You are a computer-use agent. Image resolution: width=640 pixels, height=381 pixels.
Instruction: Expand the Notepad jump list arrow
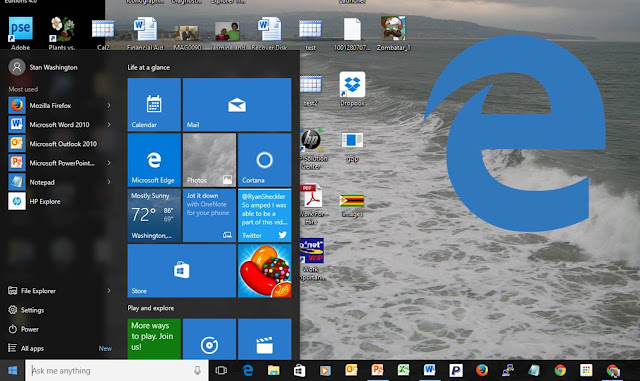(x=109, y=182)
